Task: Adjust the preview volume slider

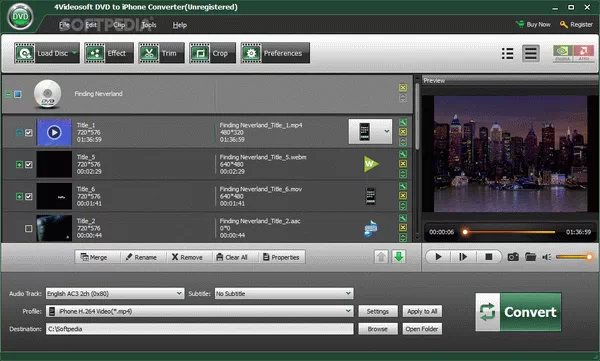Action: coord(573,257)
